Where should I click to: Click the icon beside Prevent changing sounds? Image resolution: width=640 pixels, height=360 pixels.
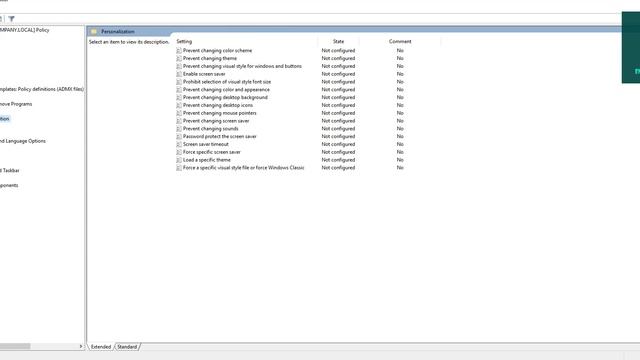(x=179, y=129)
